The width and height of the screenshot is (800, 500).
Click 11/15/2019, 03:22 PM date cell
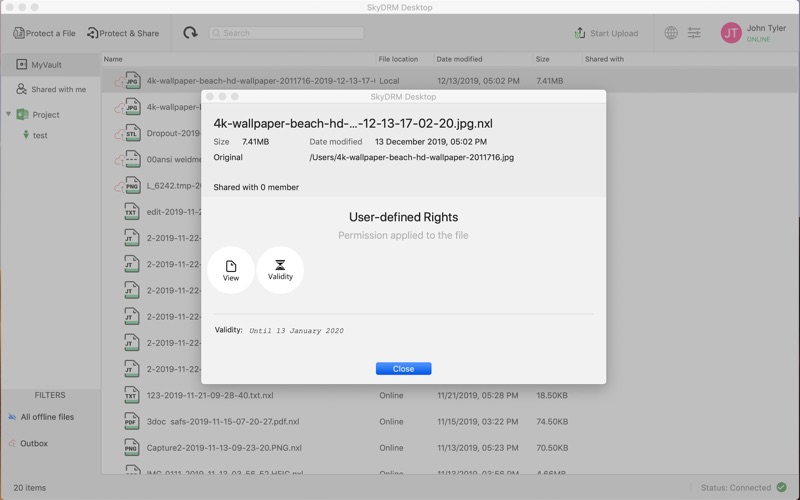(478, 421)
